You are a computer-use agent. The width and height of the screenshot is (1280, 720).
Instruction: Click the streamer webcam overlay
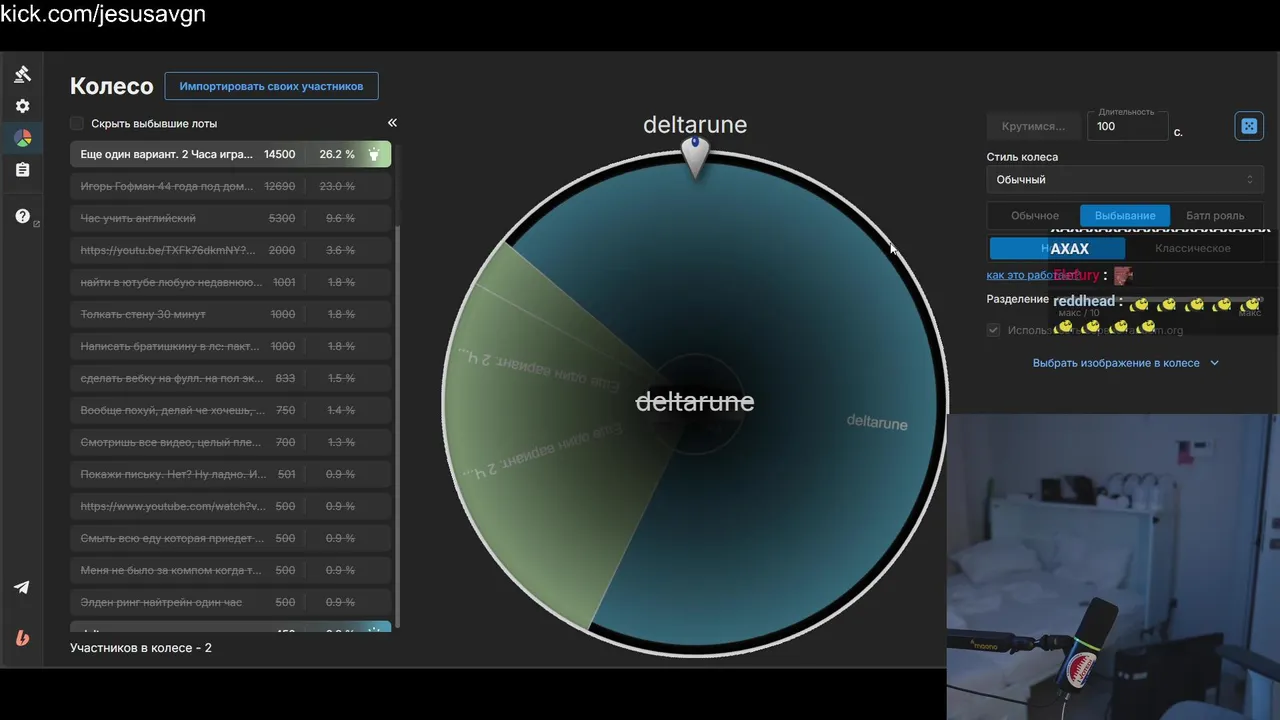click(1113, 566)
